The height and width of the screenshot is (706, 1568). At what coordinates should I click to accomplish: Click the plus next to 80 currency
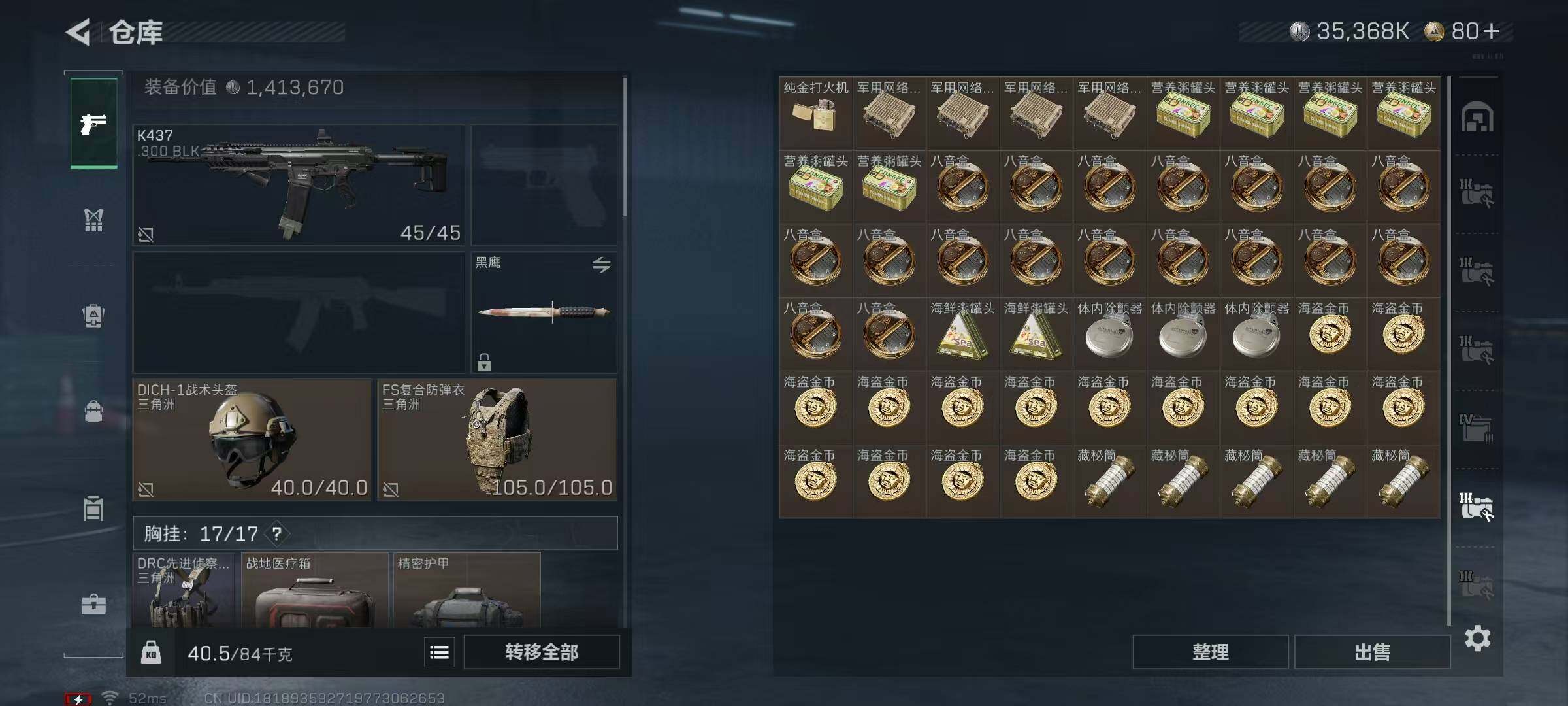[x=1492, y=31]
